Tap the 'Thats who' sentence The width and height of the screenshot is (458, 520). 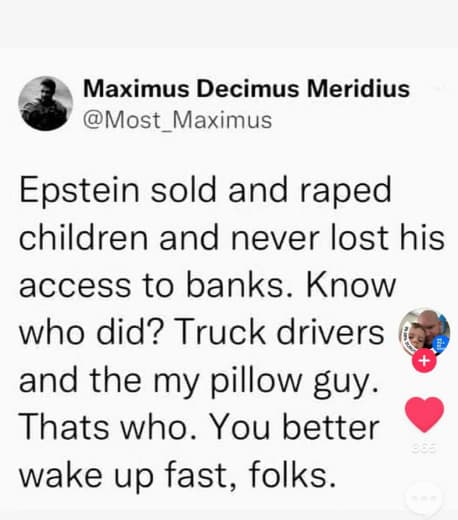tap(107, 427)
